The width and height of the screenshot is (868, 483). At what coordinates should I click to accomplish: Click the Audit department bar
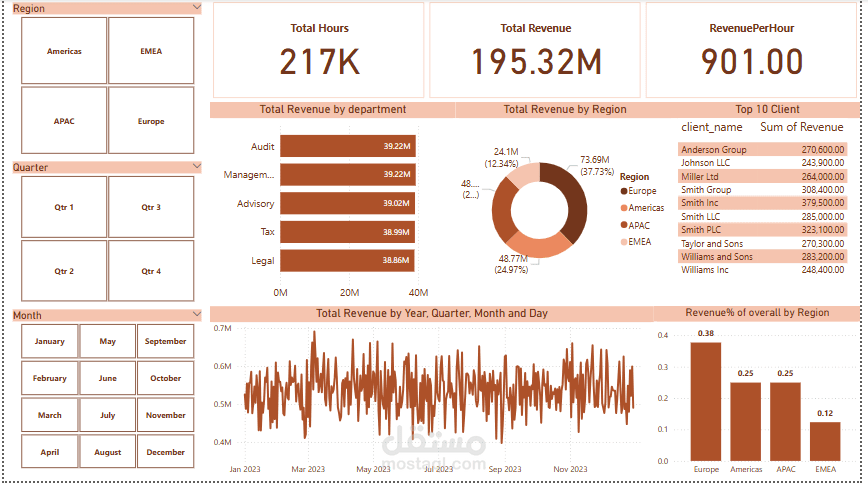click(348, 146)
